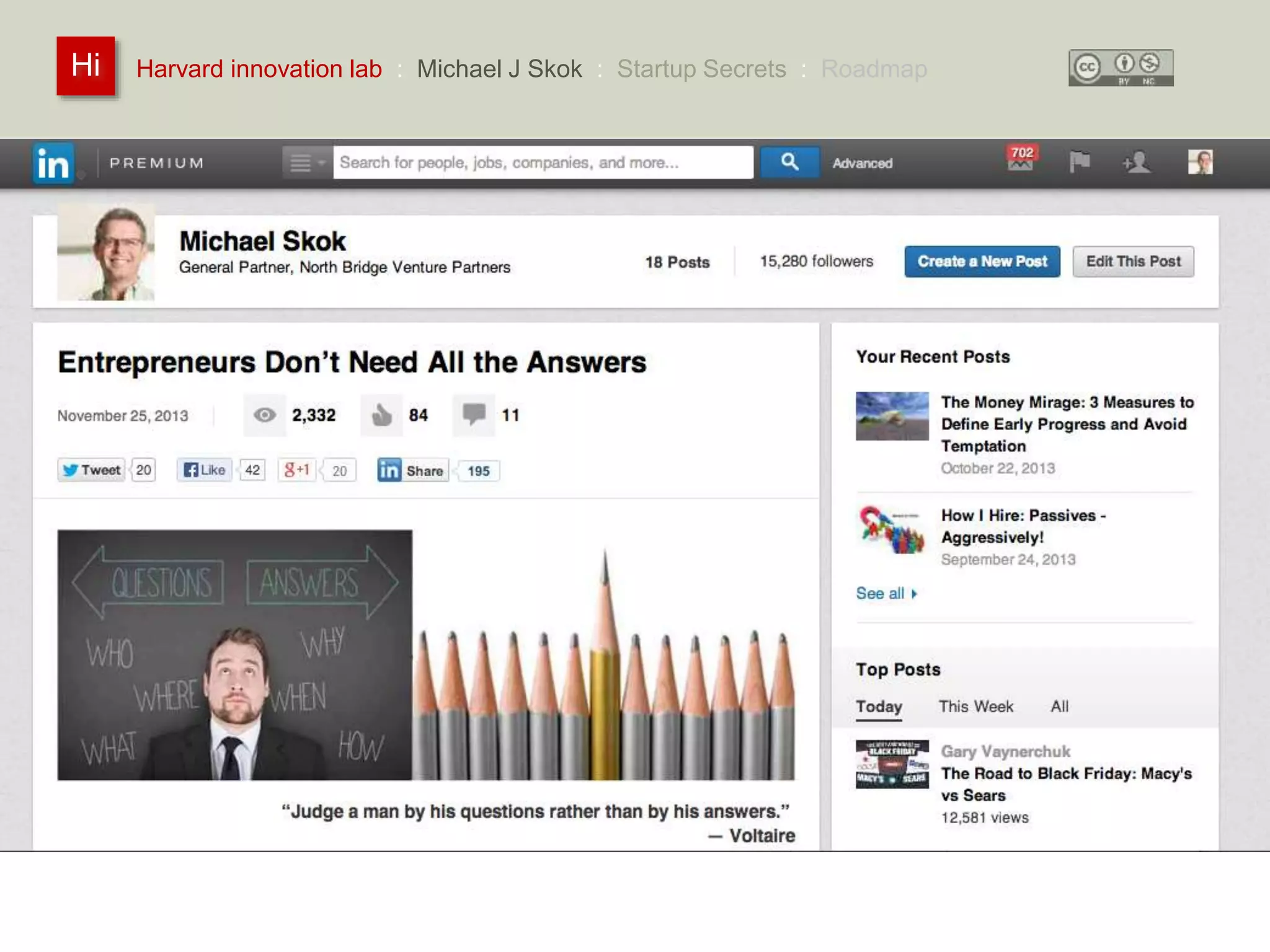The width and height of the screenshot is (1270, 952).
Task: Switch to All tab in Top Posts
Action: [x=1059, y=707]
